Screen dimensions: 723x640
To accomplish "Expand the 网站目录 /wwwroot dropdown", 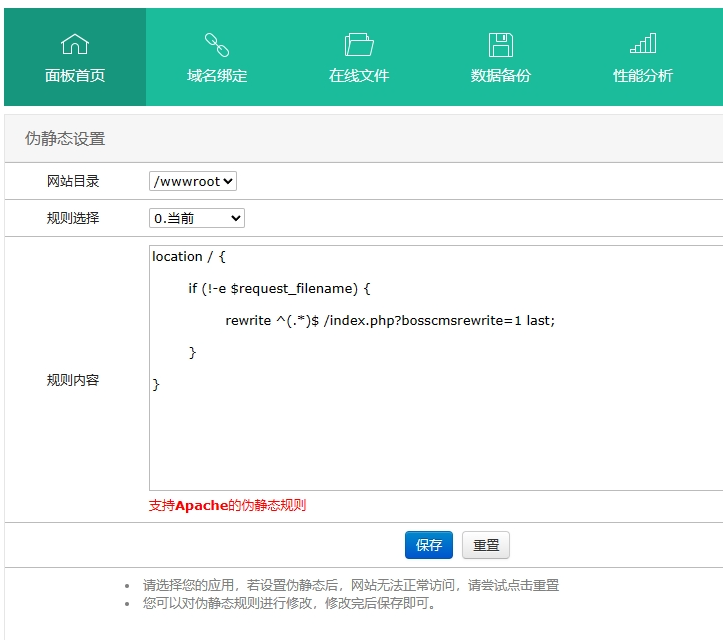I will (x=193, y=181).
